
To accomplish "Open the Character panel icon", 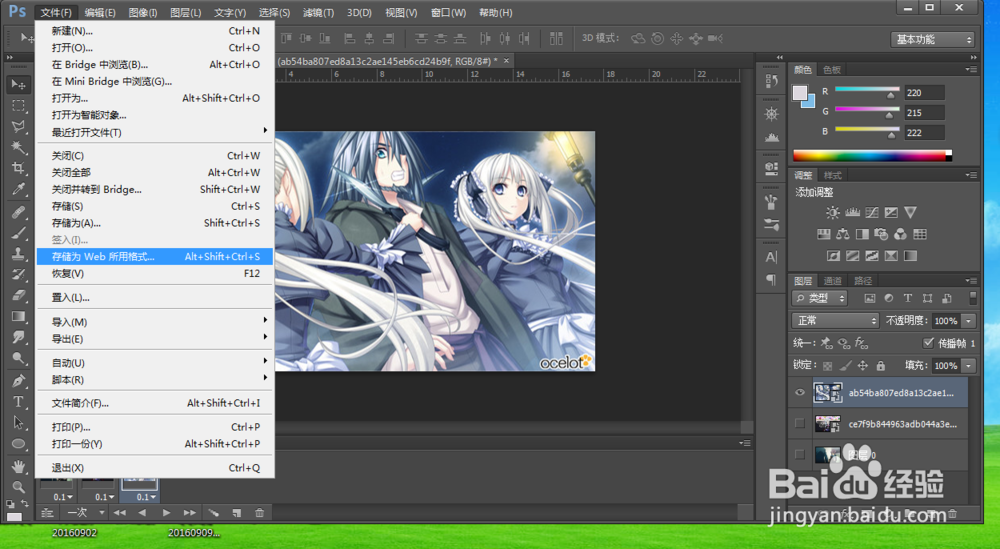I will 771,257.
